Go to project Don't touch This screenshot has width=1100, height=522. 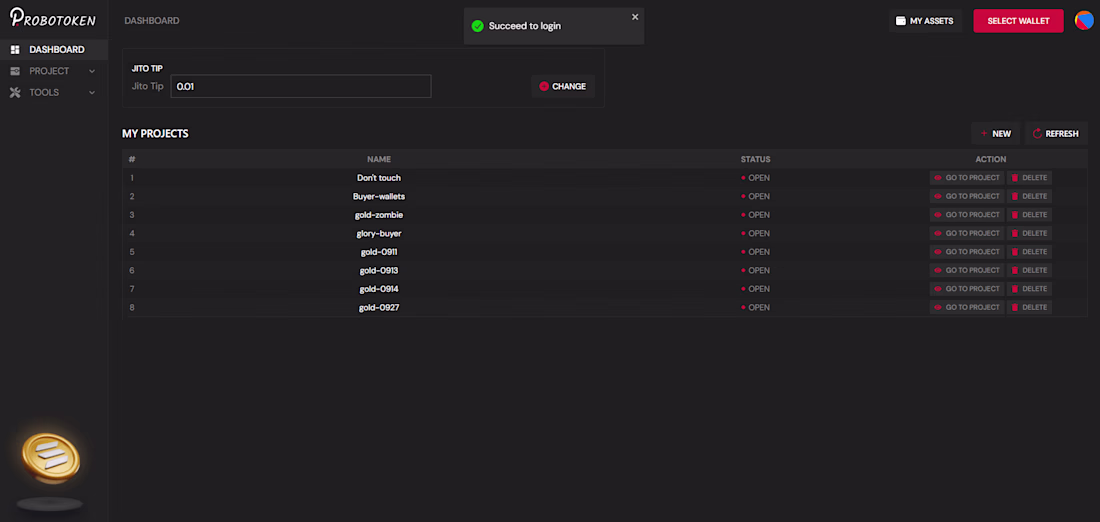(x=967, y=178)
